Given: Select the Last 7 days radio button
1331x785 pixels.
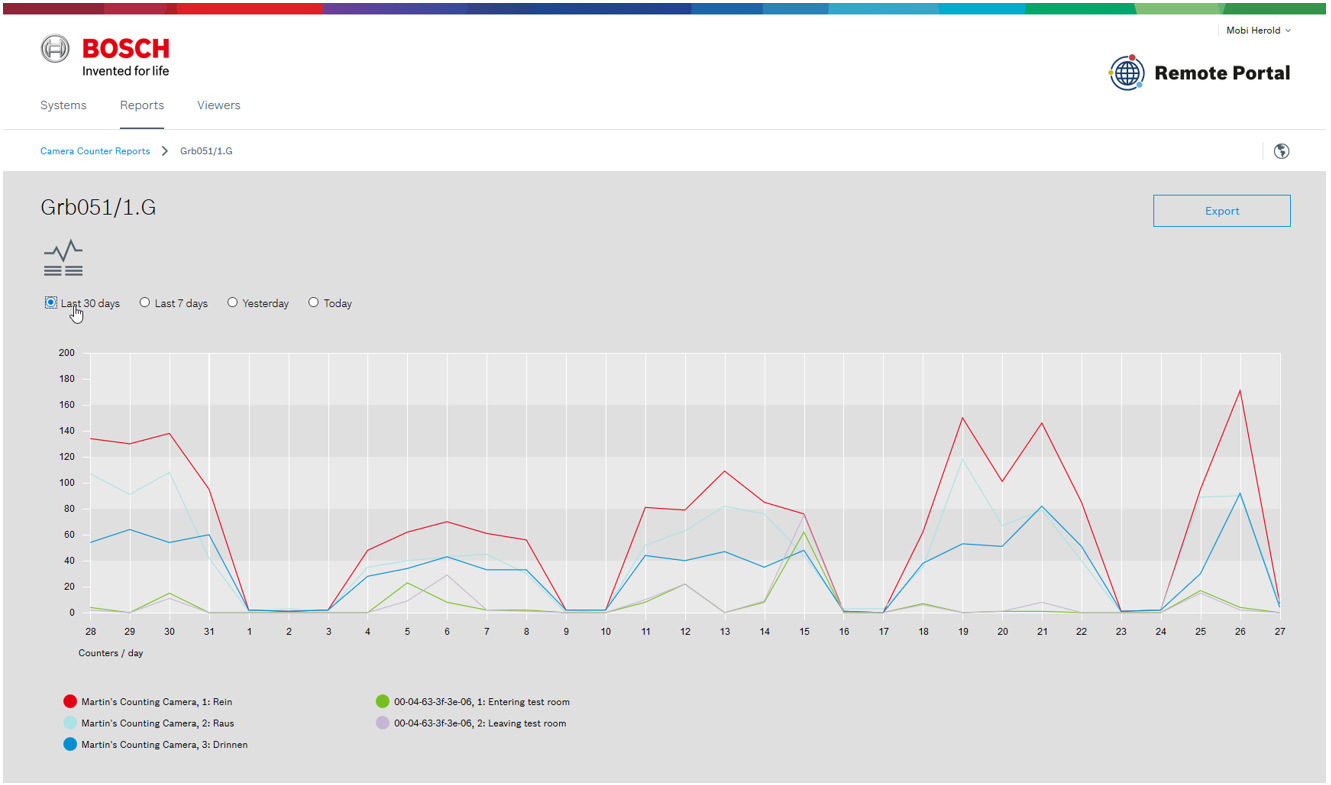Looking at the screenshot, I should coord(145,303).
